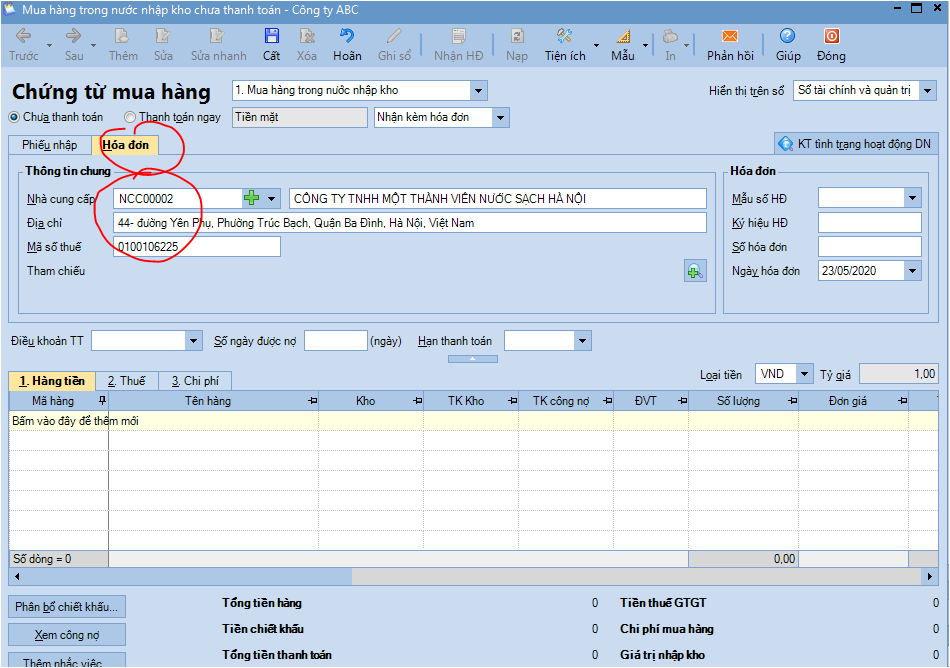The height and width of the screenshot is (668, 950).
Task: Add a new supplier with green plus
Action: [251, 198]
